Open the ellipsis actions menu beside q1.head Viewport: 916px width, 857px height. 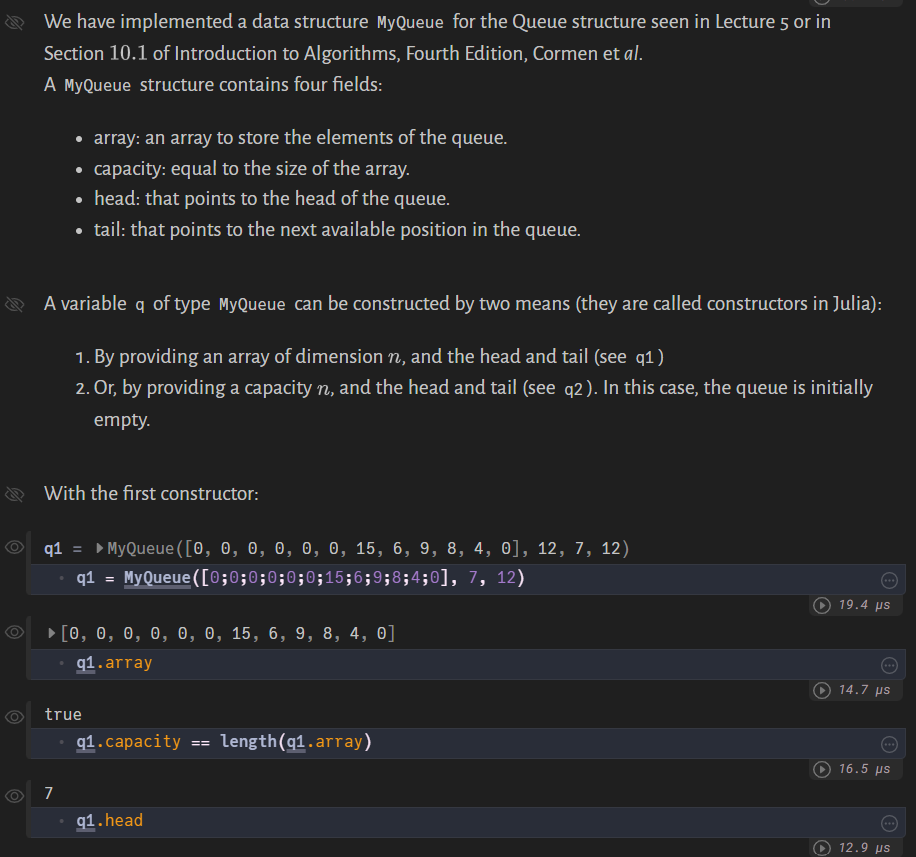click(x=889, y=822)
